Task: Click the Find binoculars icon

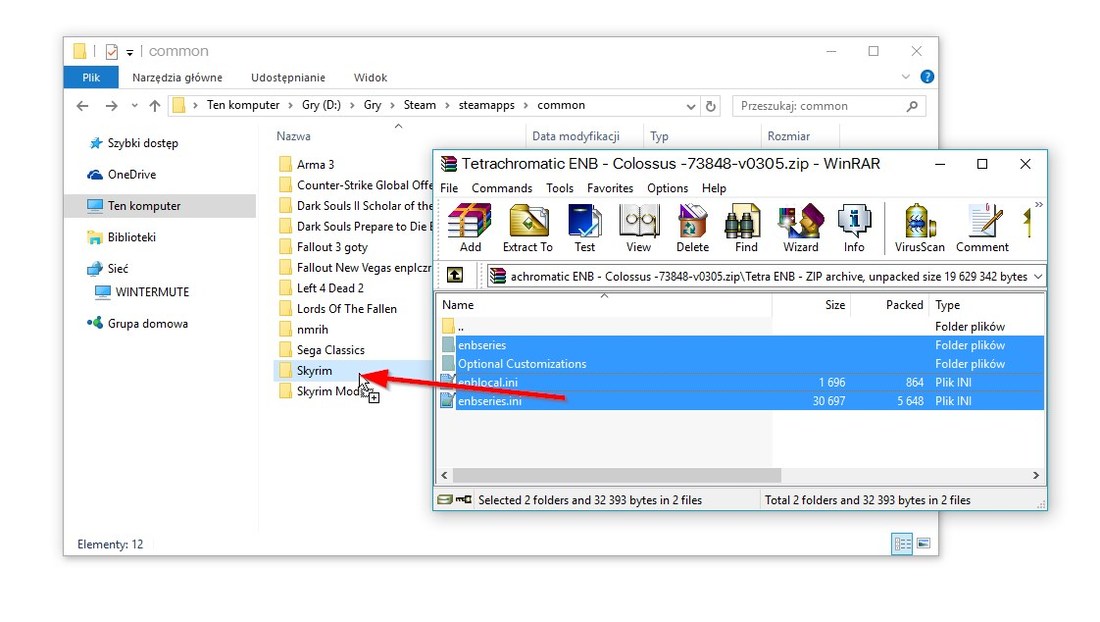Action: tap(746, 228)
